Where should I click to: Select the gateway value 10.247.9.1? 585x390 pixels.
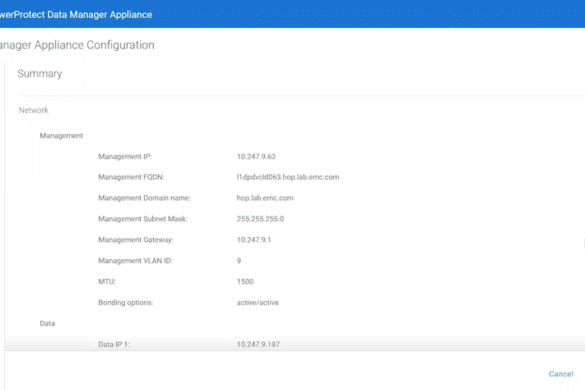254,240
